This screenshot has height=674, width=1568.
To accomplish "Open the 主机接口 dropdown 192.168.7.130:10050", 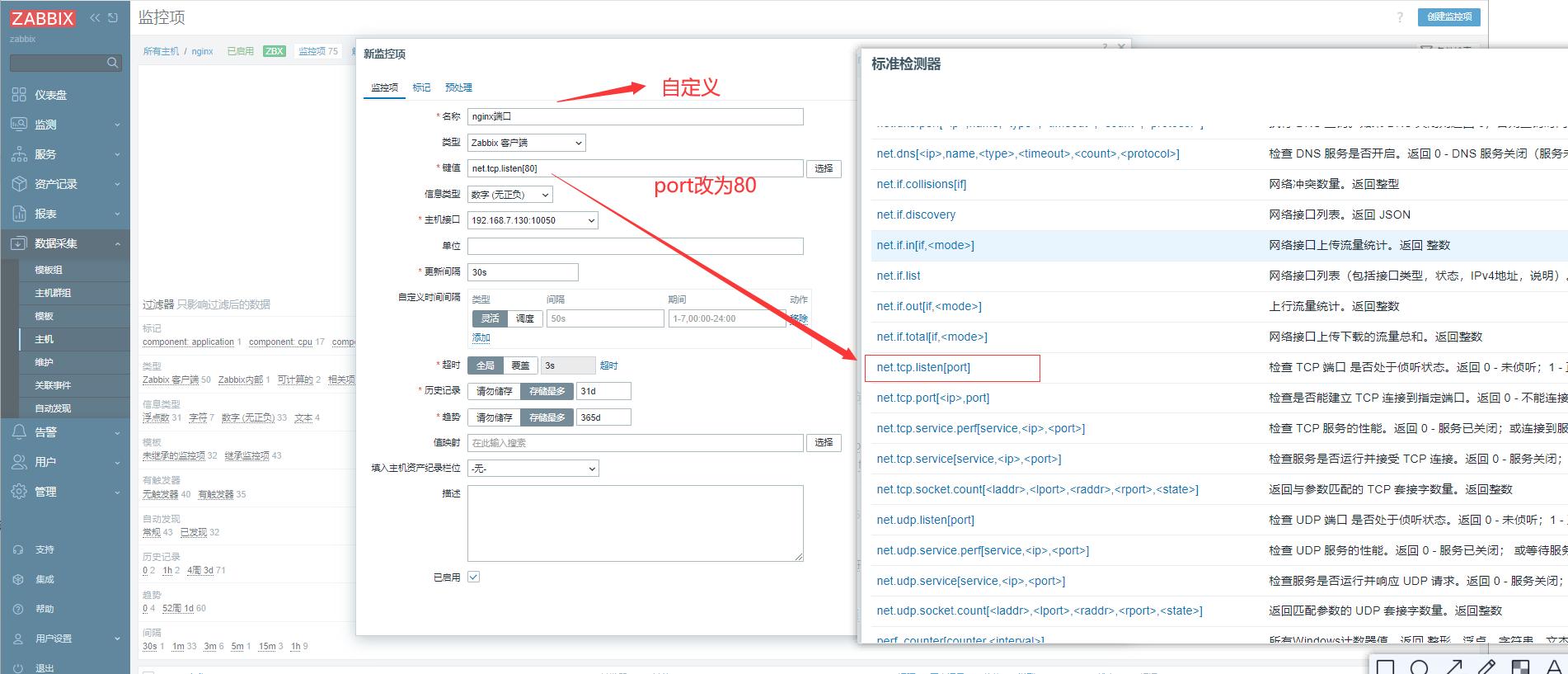I will click(x=533, y=220).
